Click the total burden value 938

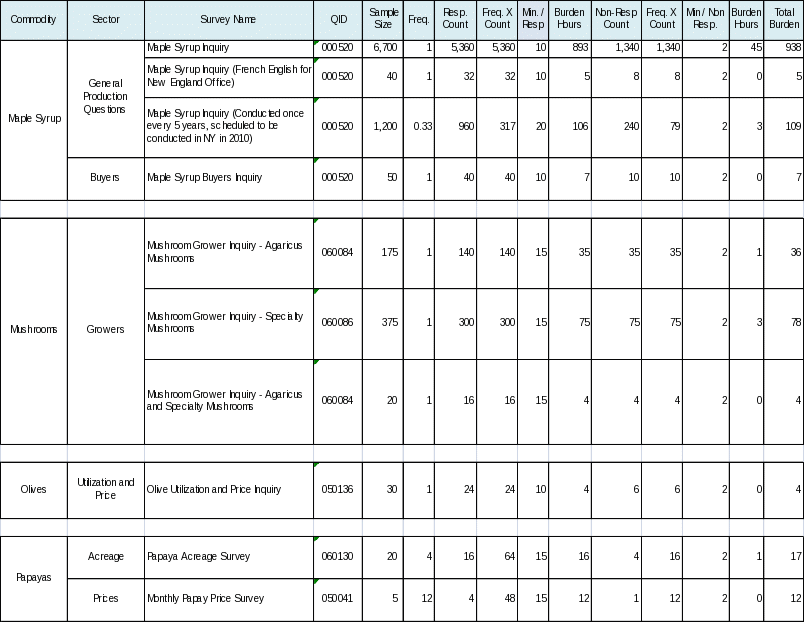(783, 49)
